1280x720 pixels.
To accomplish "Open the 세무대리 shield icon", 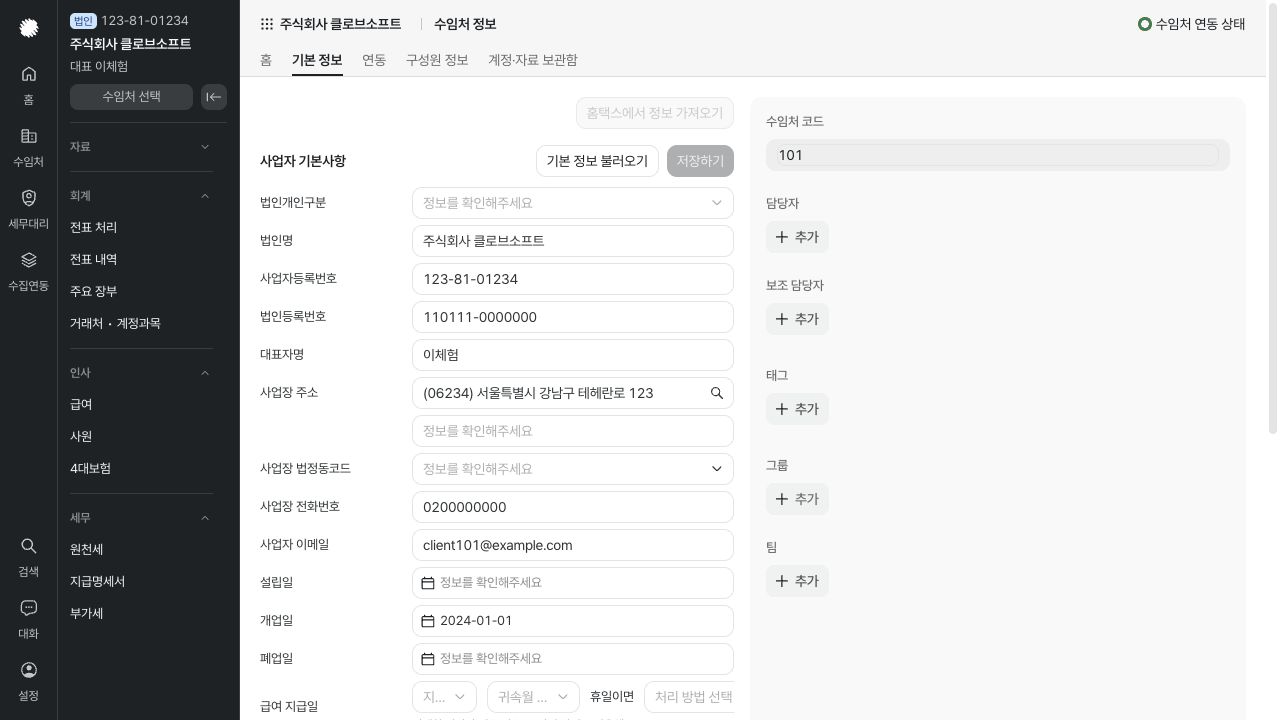I will point(28,209).
